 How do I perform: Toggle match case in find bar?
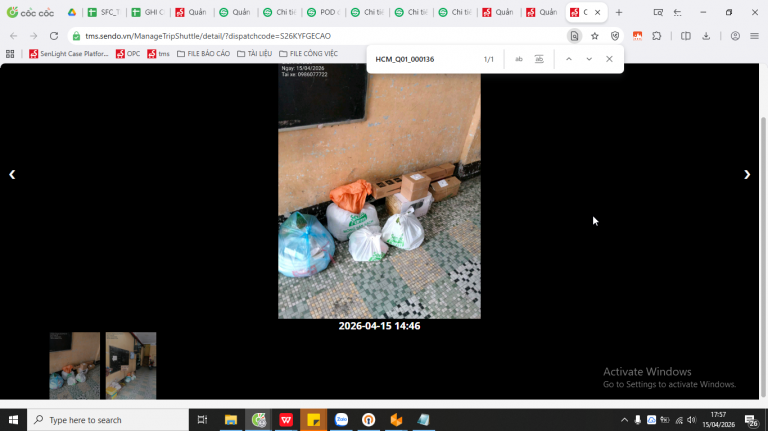tap(519, 59)
